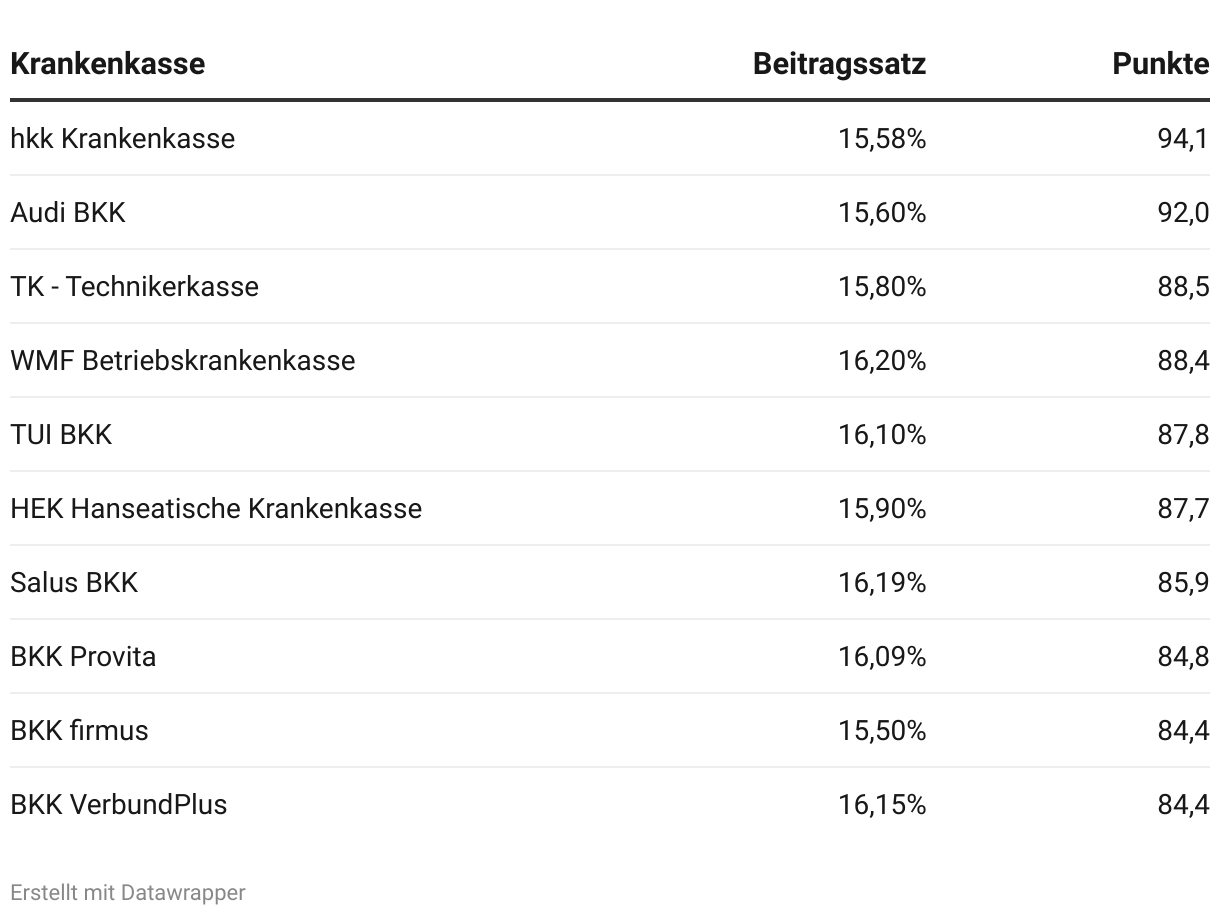Click the WMF Betriebskrankenkasse entry

point(182,360)
